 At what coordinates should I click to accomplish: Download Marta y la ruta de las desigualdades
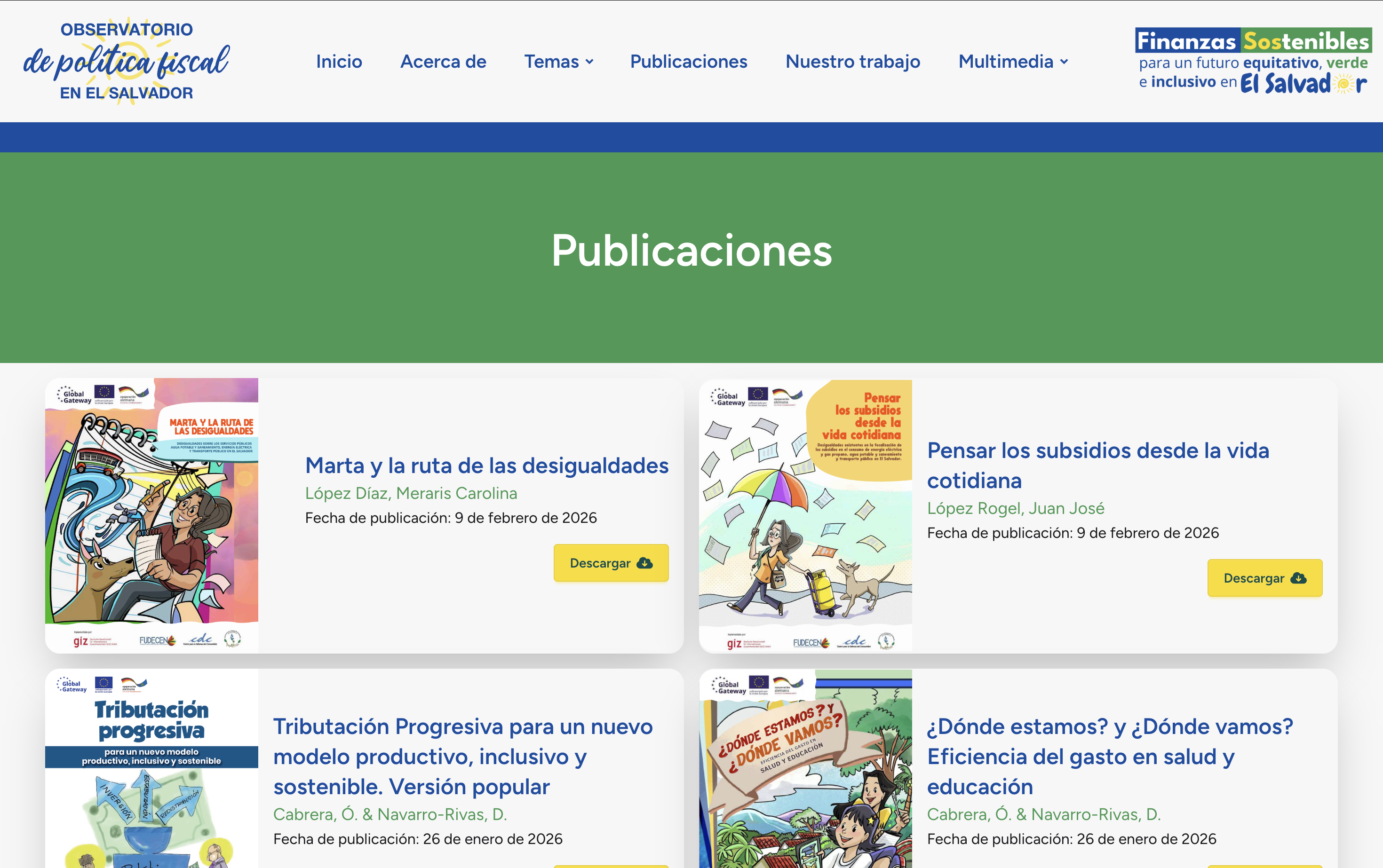[611, 562]
